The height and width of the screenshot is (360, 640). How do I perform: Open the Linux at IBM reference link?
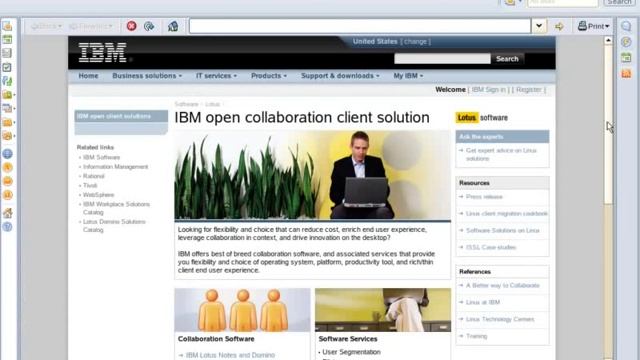(483, 302)
